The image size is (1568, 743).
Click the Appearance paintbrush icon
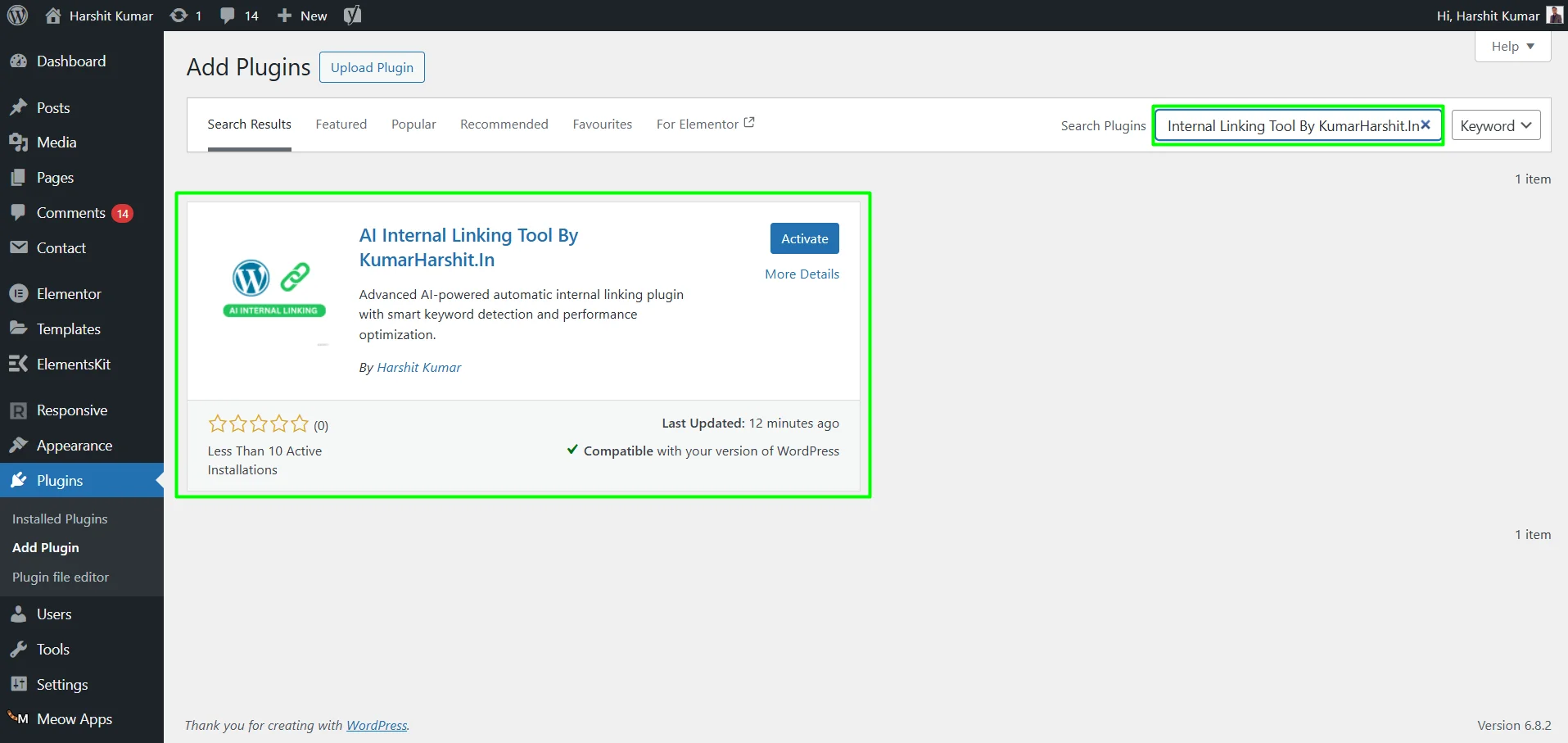(18, 446)
